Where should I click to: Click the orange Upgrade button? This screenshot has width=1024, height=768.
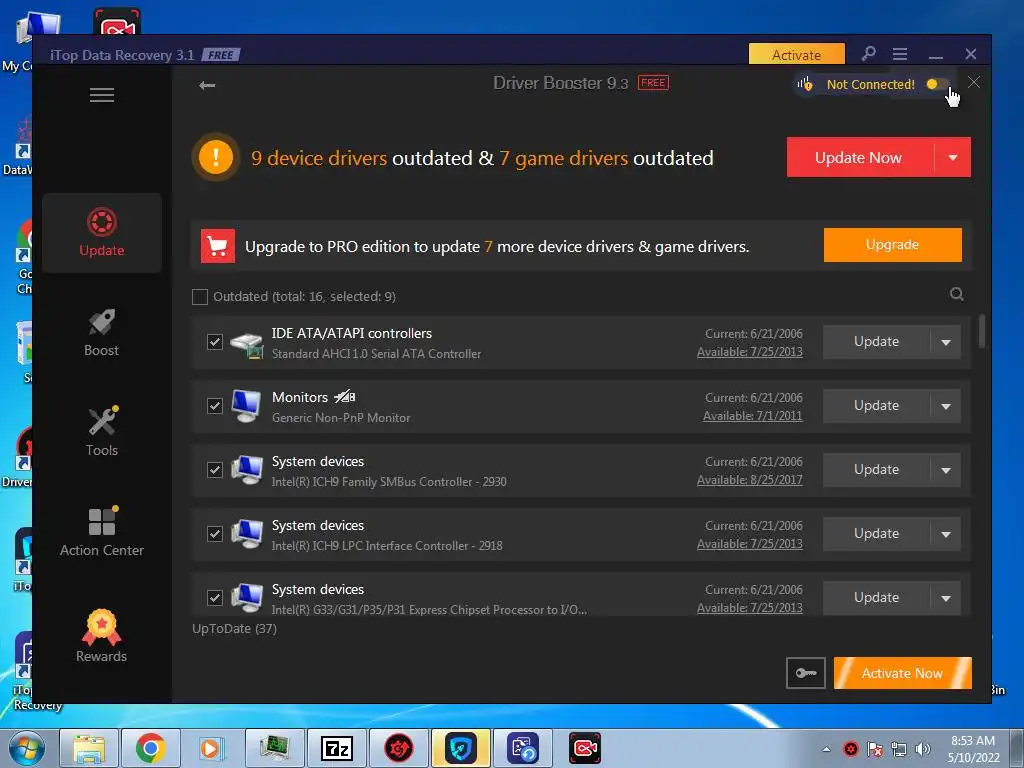[x=892, y=245]
